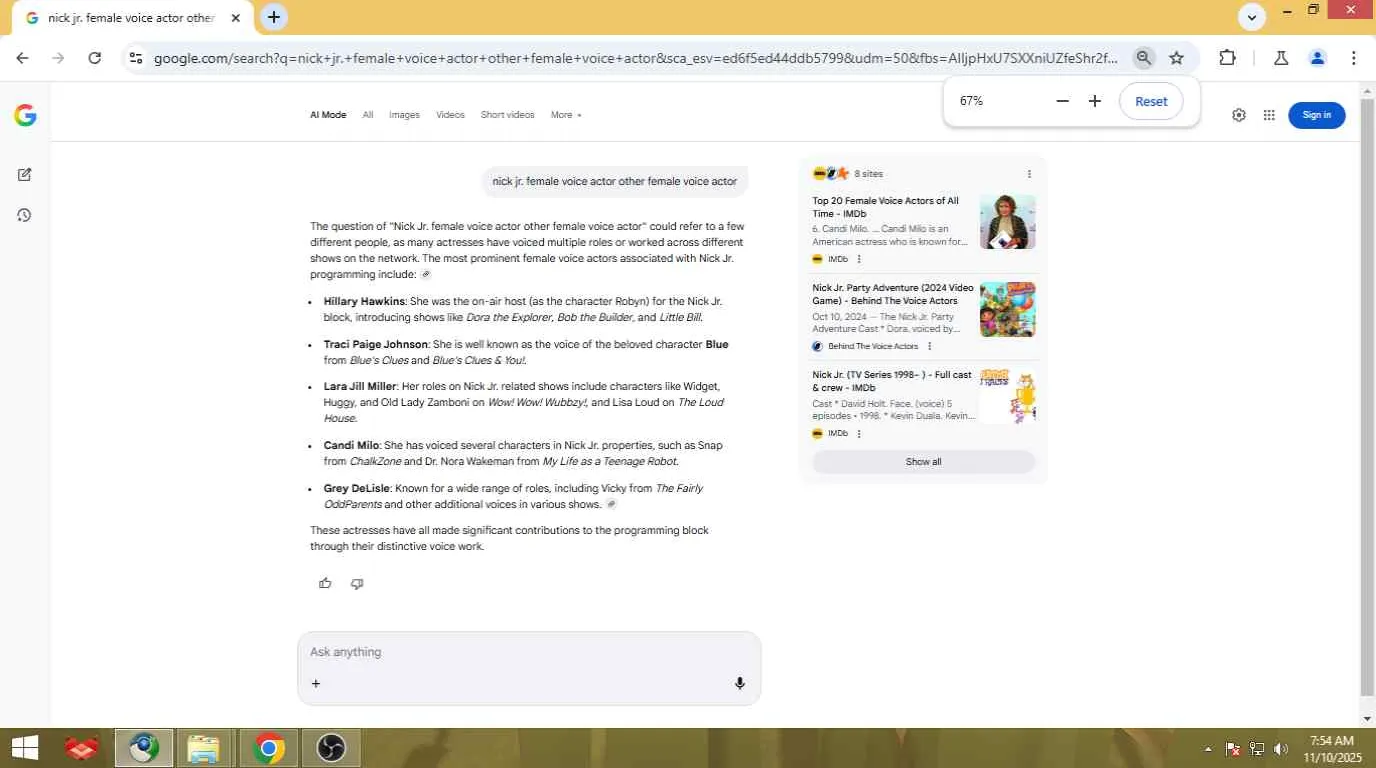Increase zoom with the plus button

pyautogui.click(x=1095, y=101)
